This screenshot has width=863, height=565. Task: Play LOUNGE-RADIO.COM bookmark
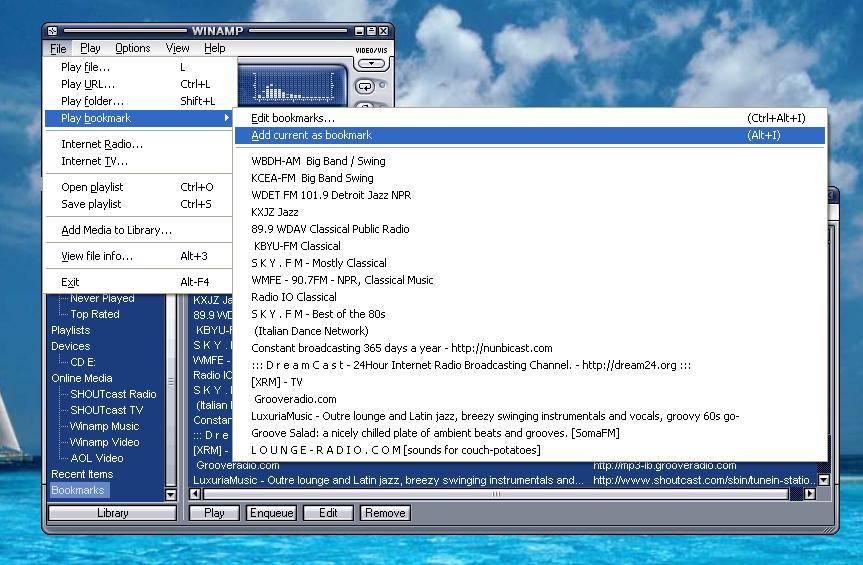coord(529,451)
